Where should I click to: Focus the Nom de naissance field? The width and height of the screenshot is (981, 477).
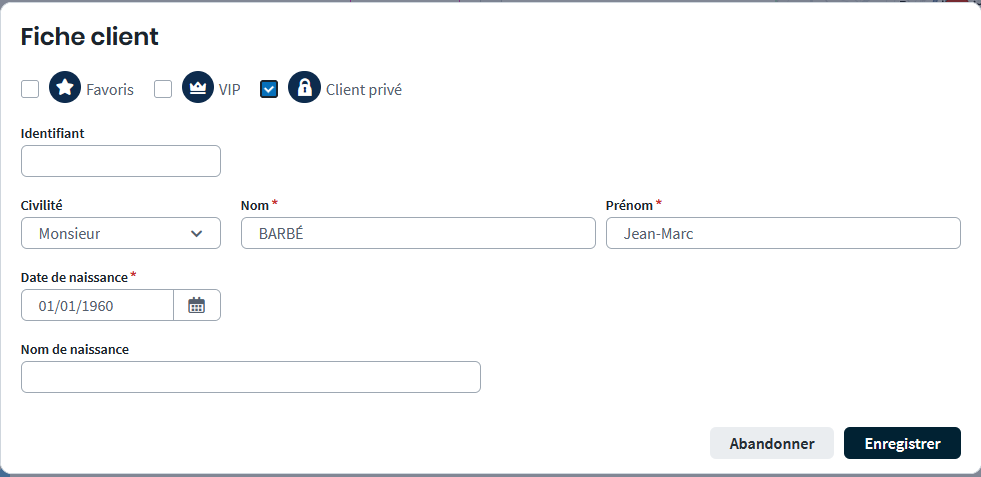pos(250,377)
